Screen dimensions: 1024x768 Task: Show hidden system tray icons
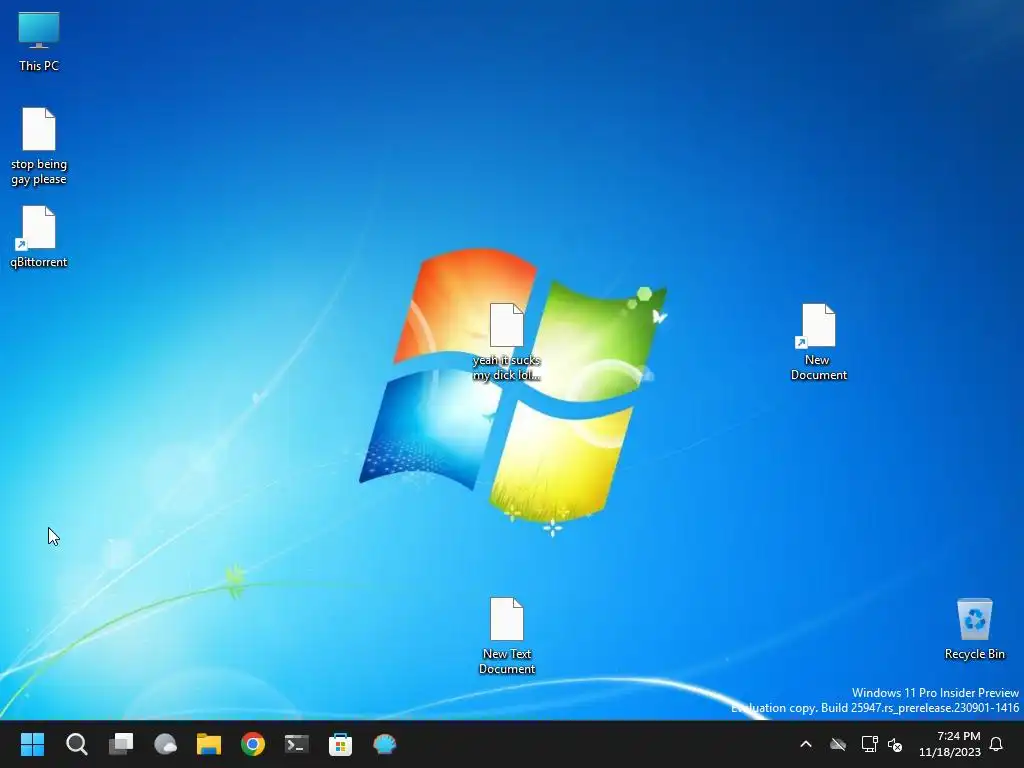806,744
